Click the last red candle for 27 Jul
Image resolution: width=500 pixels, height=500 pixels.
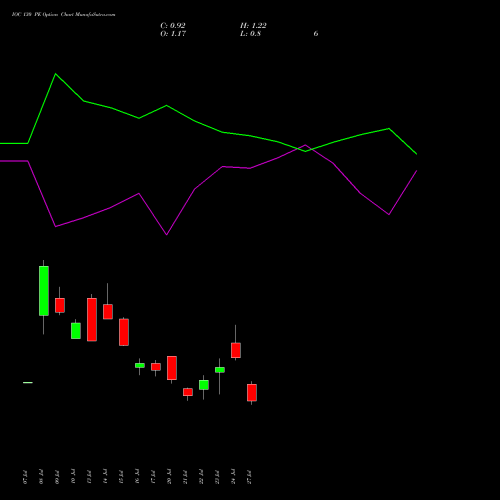(252, 392)
